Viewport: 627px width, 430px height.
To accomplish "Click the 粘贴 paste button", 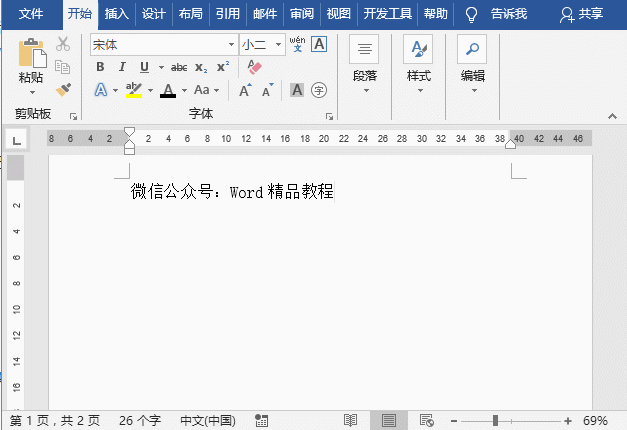I will [31, 63].
